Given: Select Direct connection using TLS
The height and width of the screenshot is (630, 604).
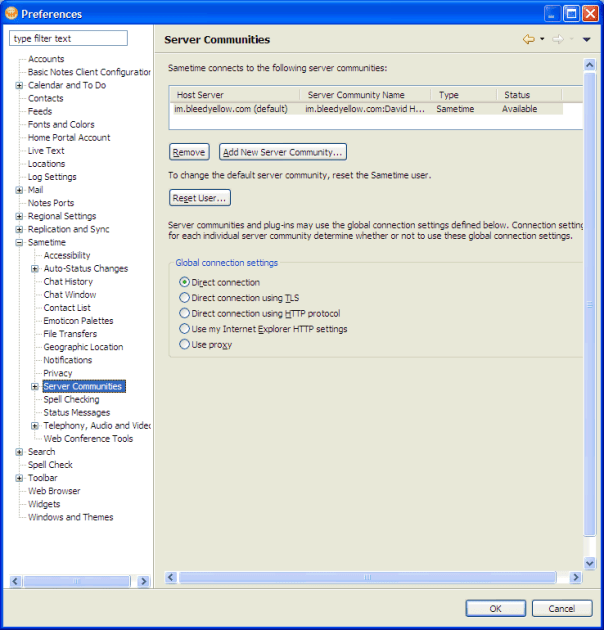Looking at the screenshot, I should click(x=184, y=298).
